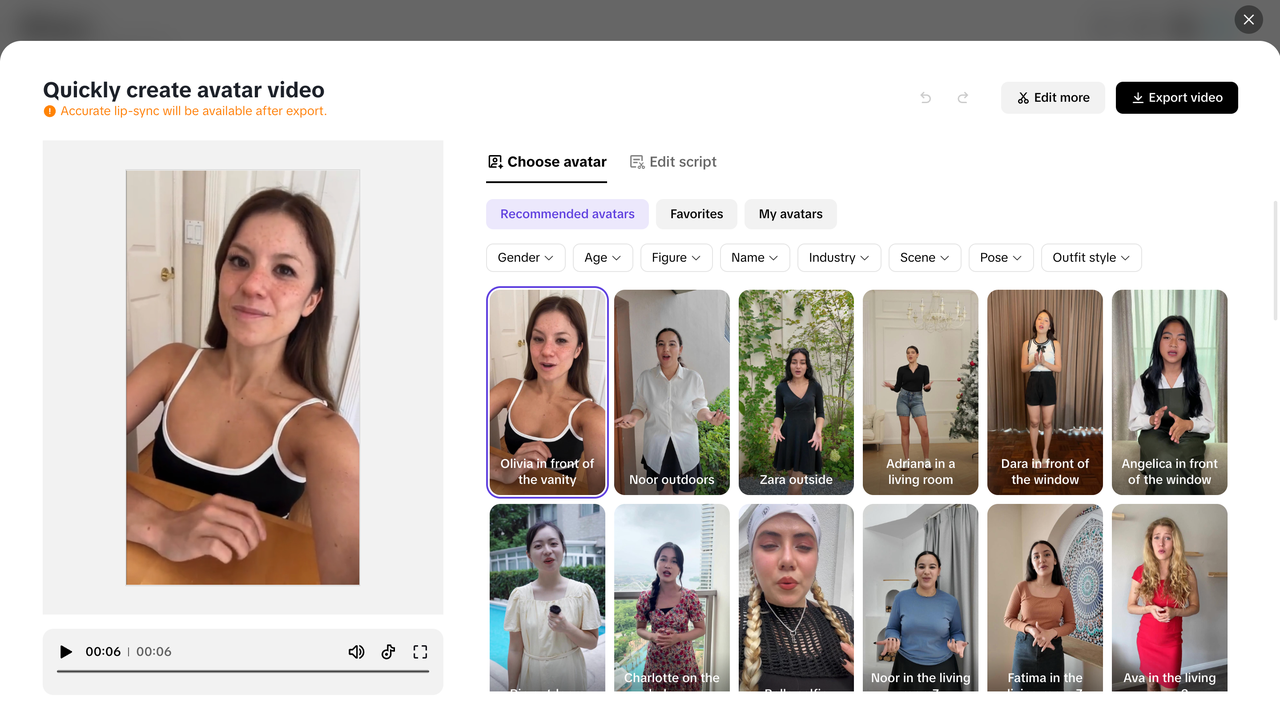Mute the video preview audio
Screen dimensions: 1280x711
click(x=356, y=651)
